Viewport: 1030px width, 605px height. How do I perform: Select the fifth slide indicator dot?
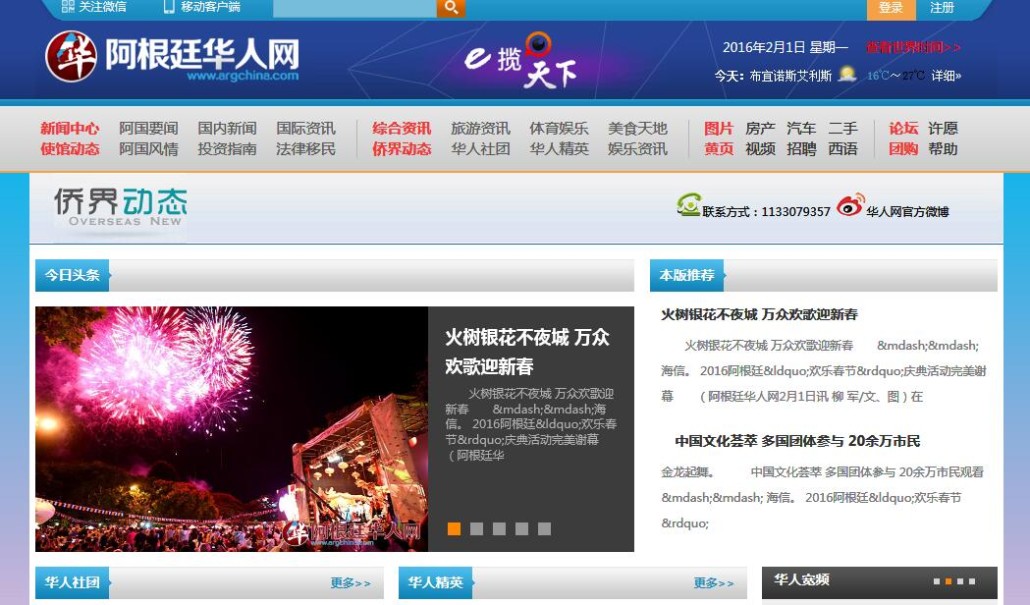tap(544, 529)
